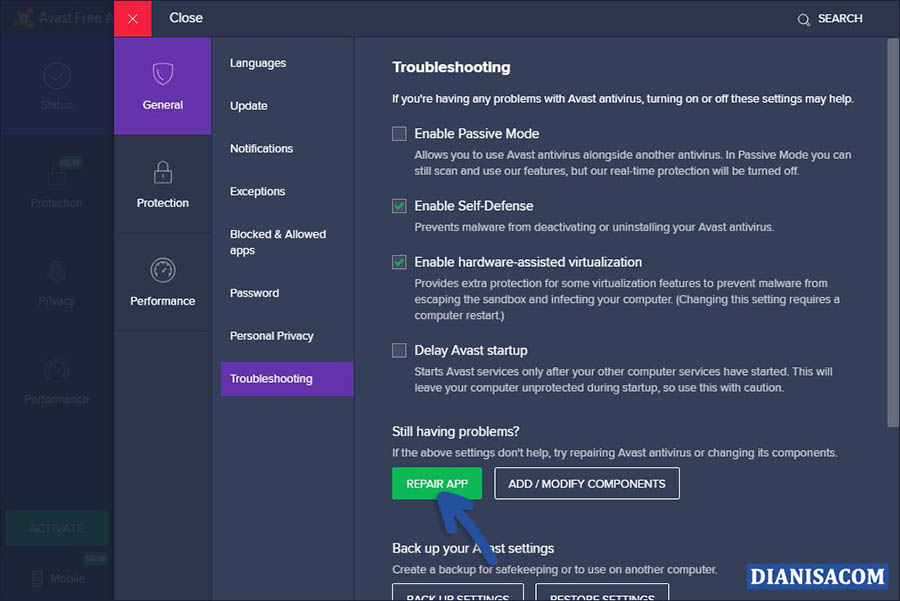This screenshot has height=601, width=900.
Task: Open Blocked & Allowed apps section
Action: tap(277, 242)
